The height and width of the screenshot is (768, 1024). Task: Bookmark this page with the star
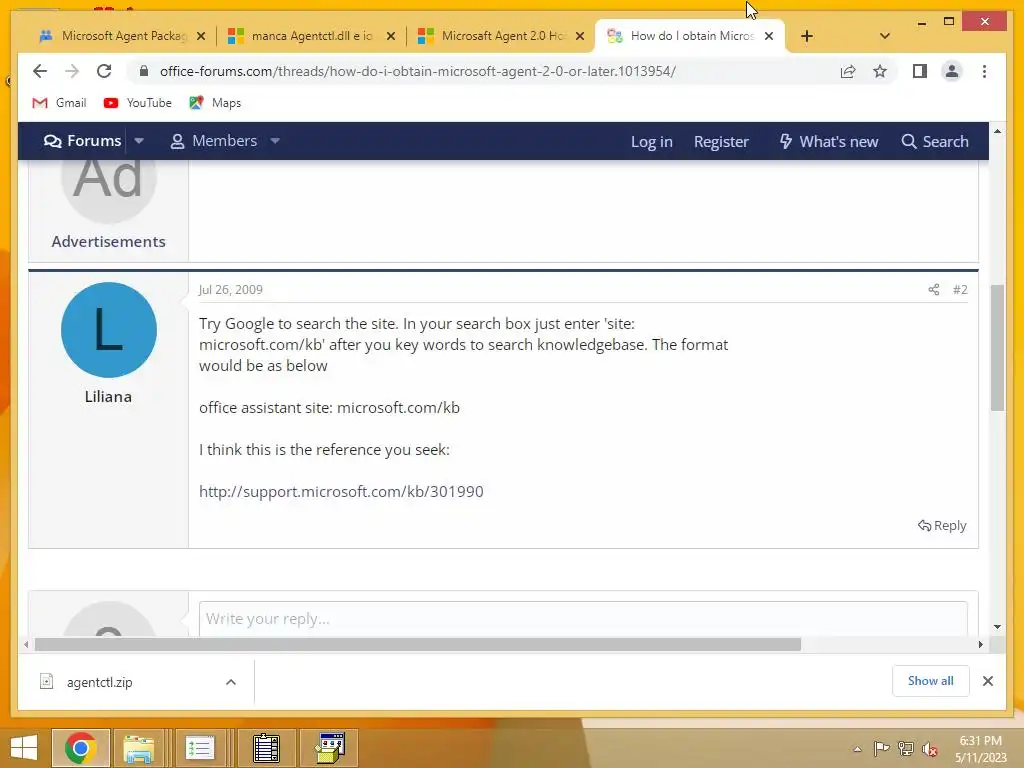tap(880, 71)
